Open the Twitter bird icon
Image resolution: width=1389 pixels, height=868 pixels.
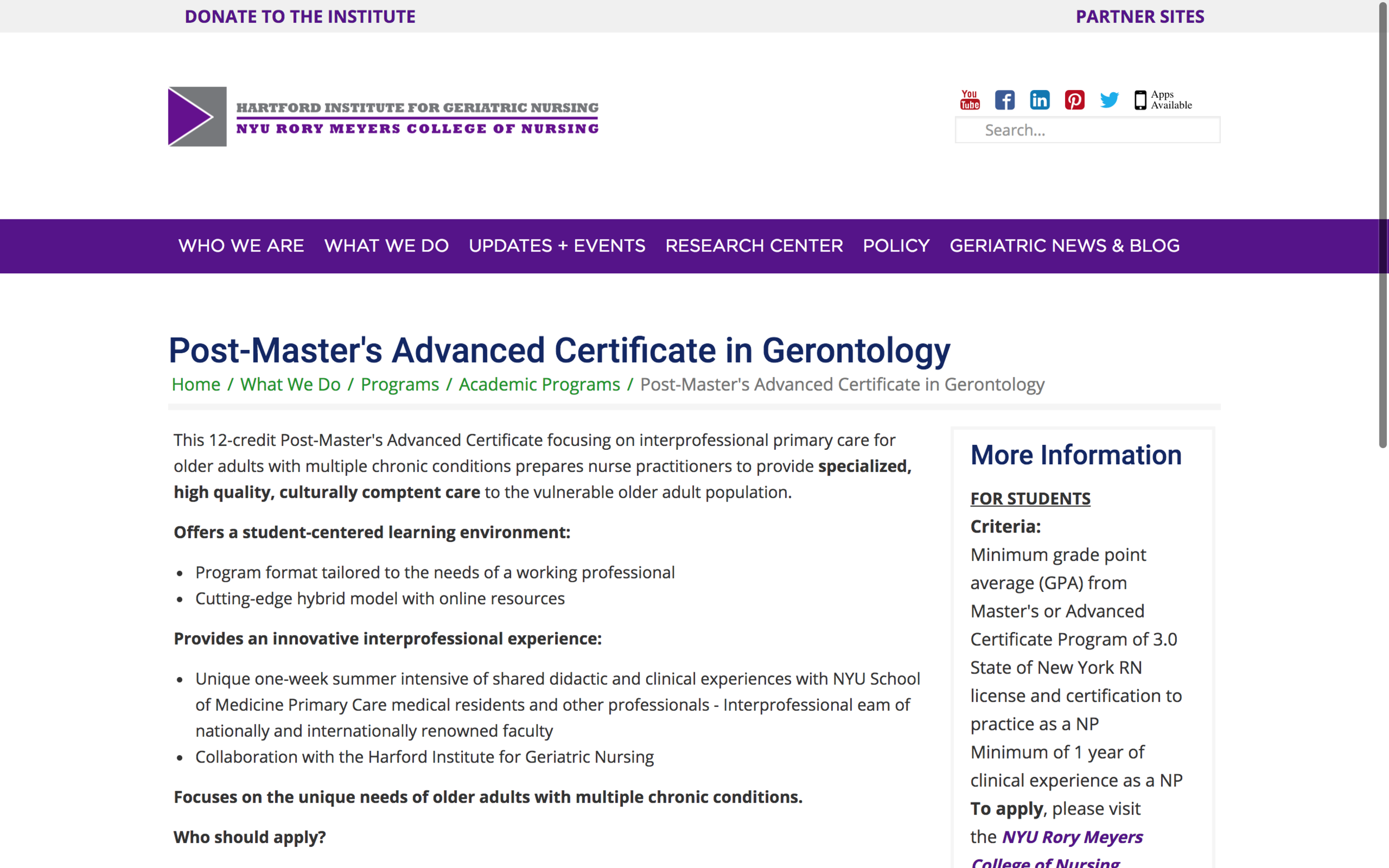point(1109,100)
